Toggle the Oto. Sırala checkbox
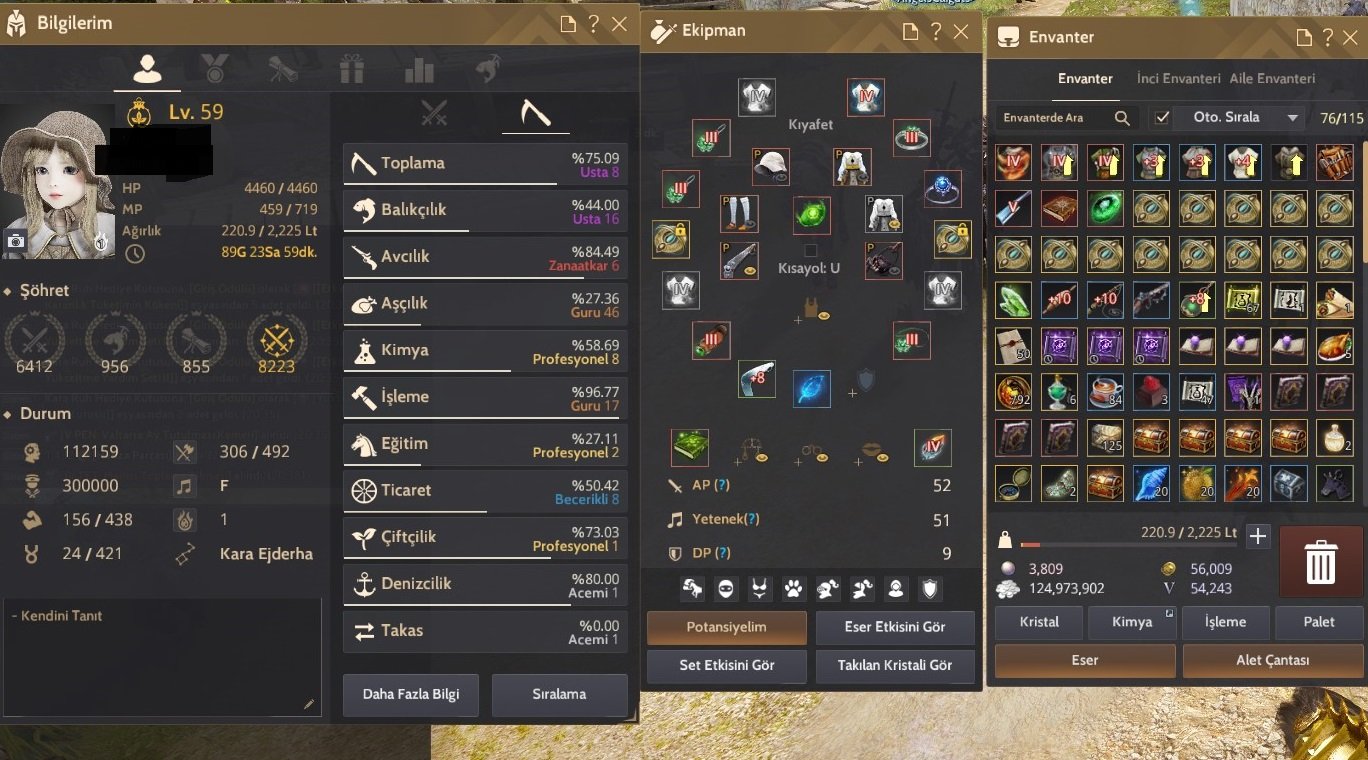 [x=1161, y=118]
